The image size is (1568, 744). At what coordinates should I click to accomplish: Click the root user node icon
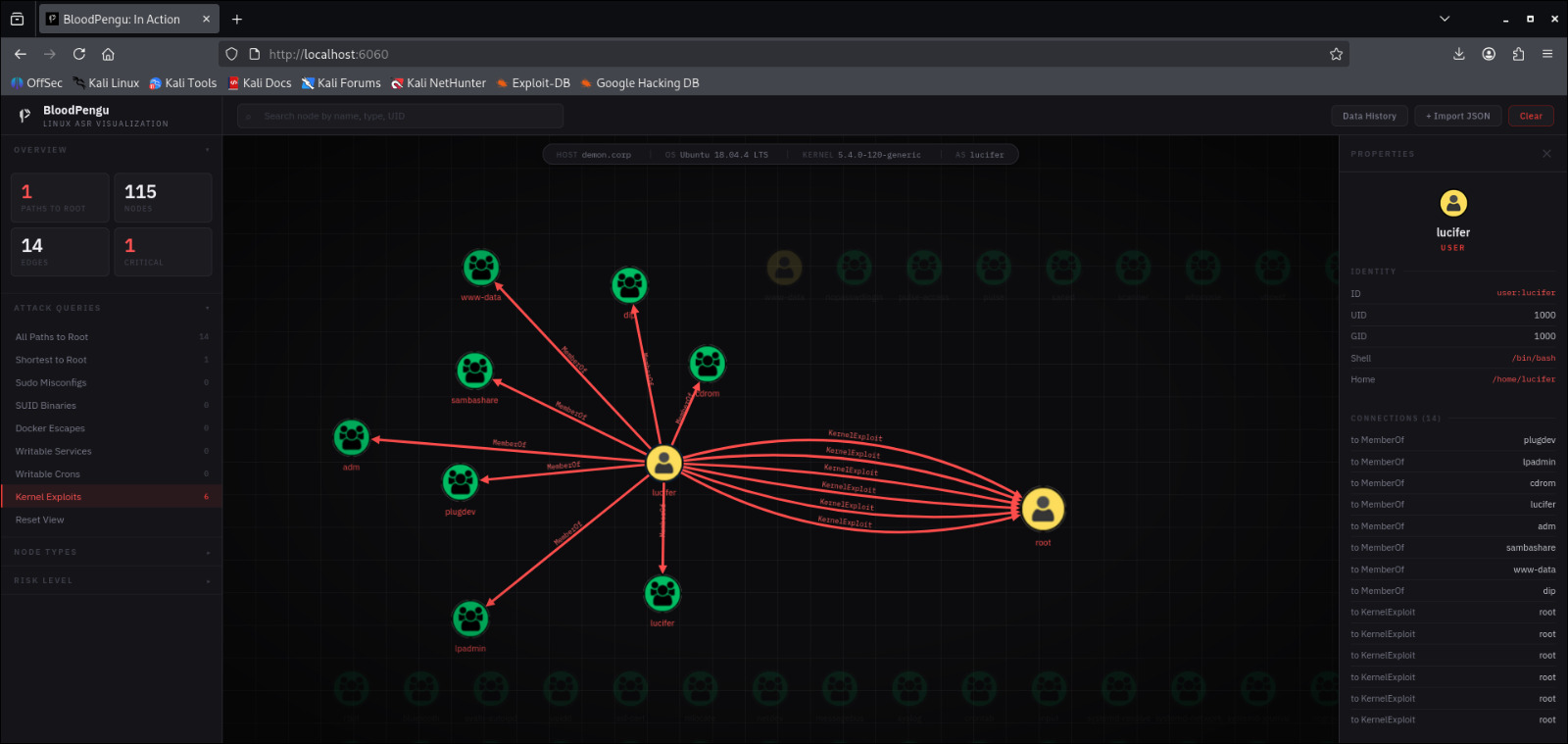coord(1043,509)
